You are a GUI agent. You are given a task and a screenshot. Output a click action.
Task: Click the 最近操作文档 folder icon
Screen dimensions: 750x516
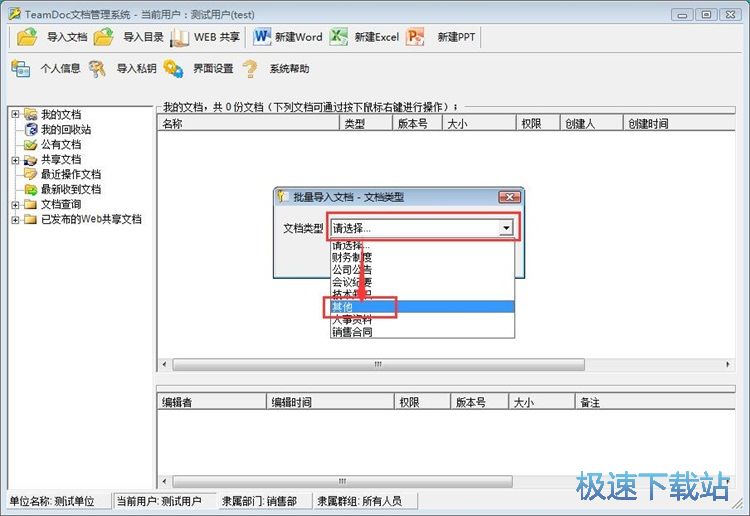click(x=31, y=174)
